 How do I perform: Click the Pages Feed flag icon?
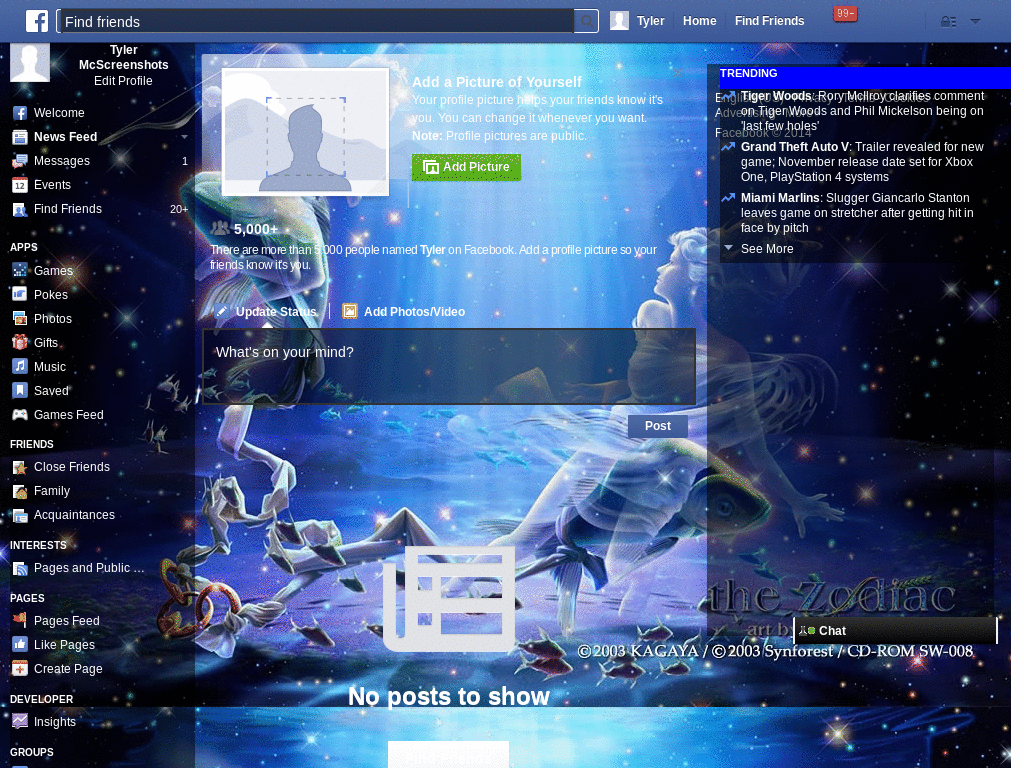coord(20,619)
